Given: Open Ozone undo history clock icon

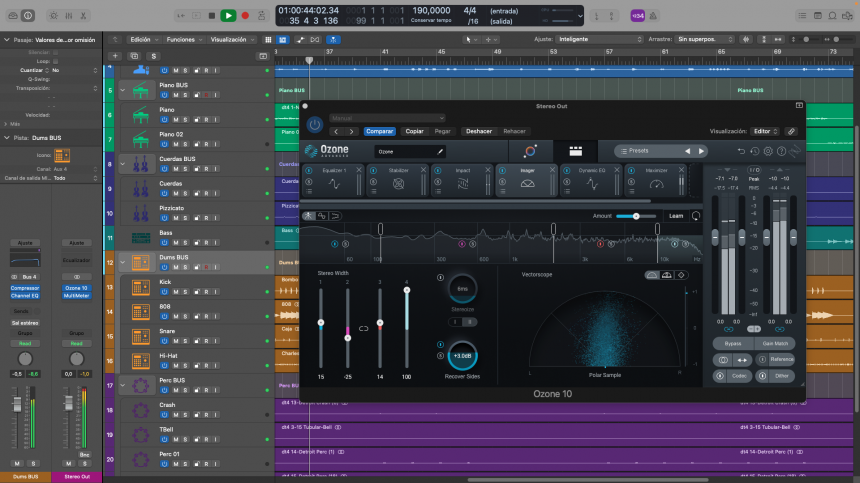Looking at the screenshot, I should (x=755, y=151).
